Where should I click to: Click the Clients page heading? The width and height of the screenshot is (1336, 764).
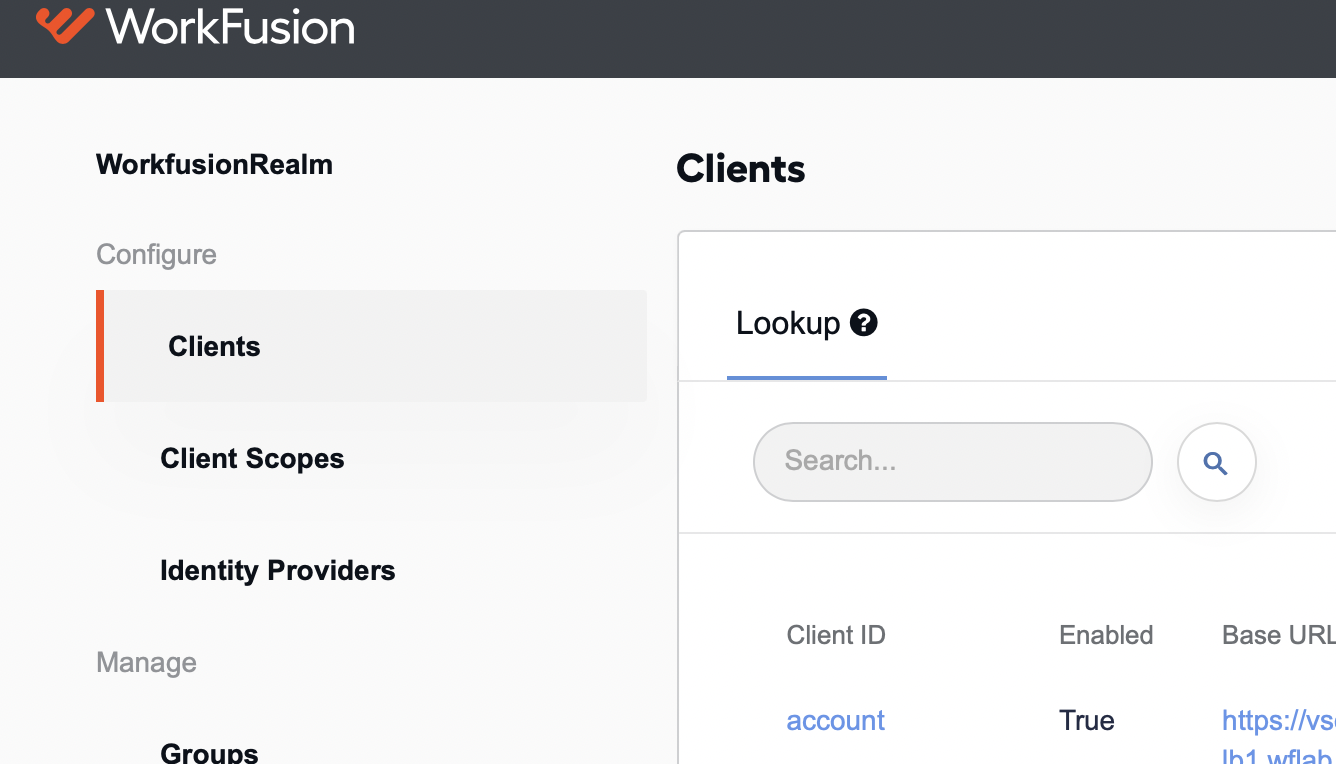click(741, 168)
